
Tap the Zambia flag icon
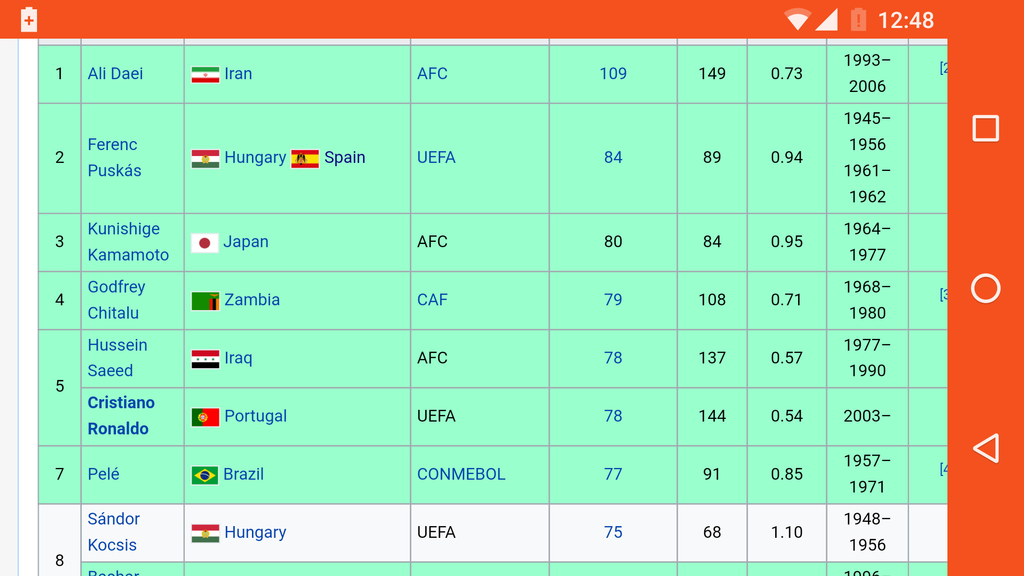tap(205, 301)
